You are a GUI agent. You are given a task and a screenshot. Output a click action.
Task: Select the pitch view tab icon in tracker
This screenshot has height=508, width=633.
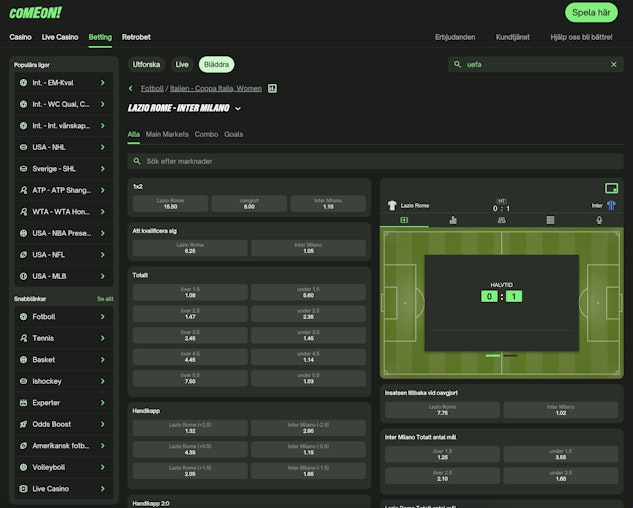point(404,220)
